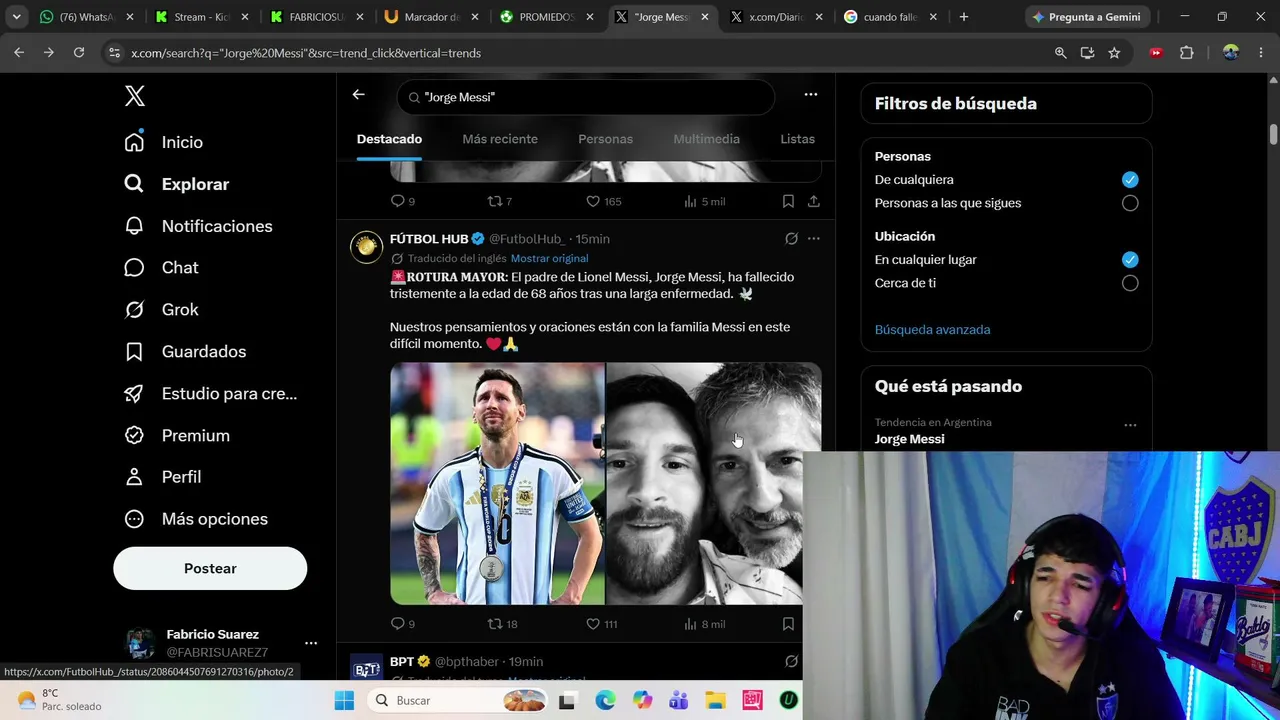
Task: Launch Grok from the sidebar
Action: click(x=161, y=310)
